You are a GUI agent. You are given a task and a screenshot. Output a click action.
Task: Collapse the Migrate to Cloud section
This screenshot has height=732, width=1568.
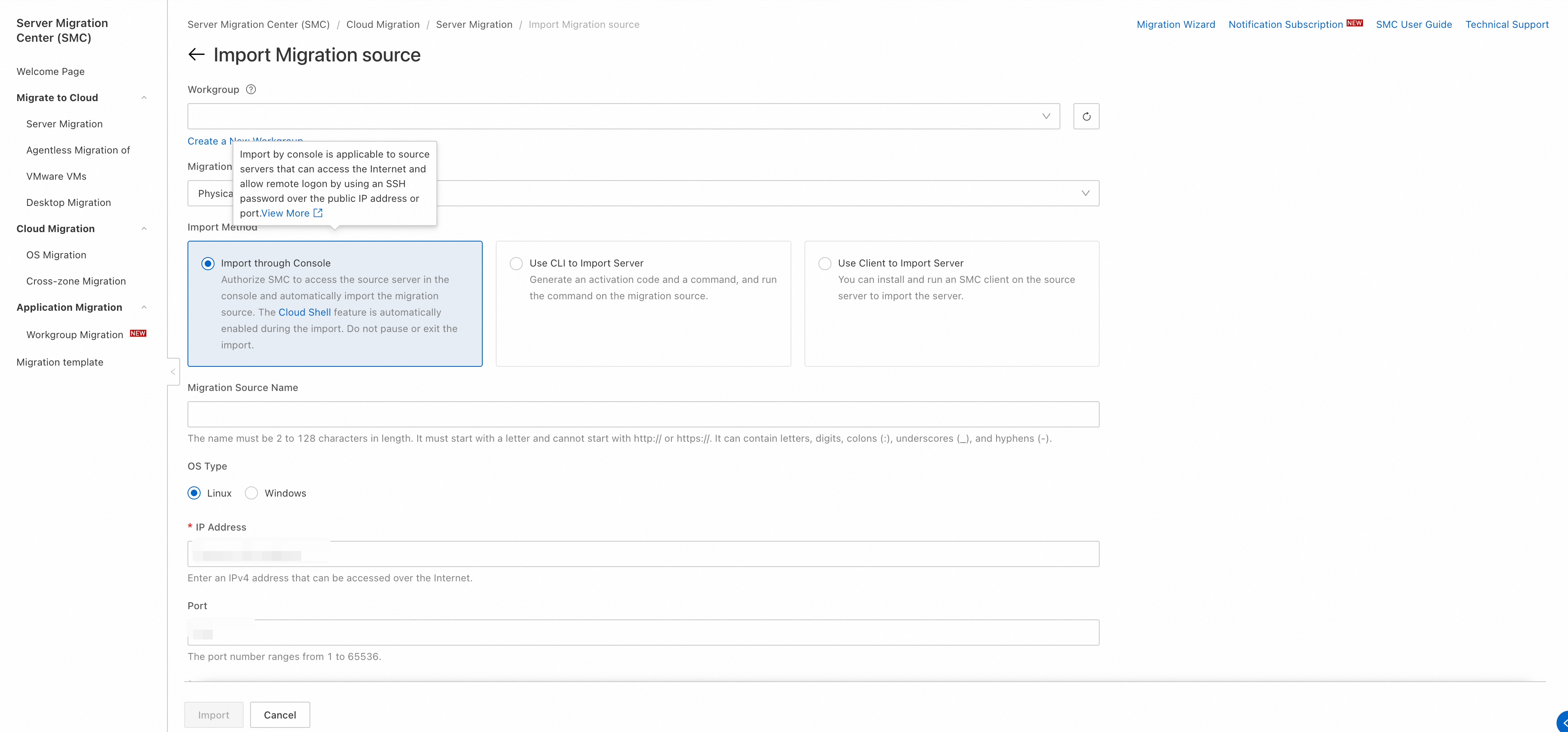tap(144, 98)
